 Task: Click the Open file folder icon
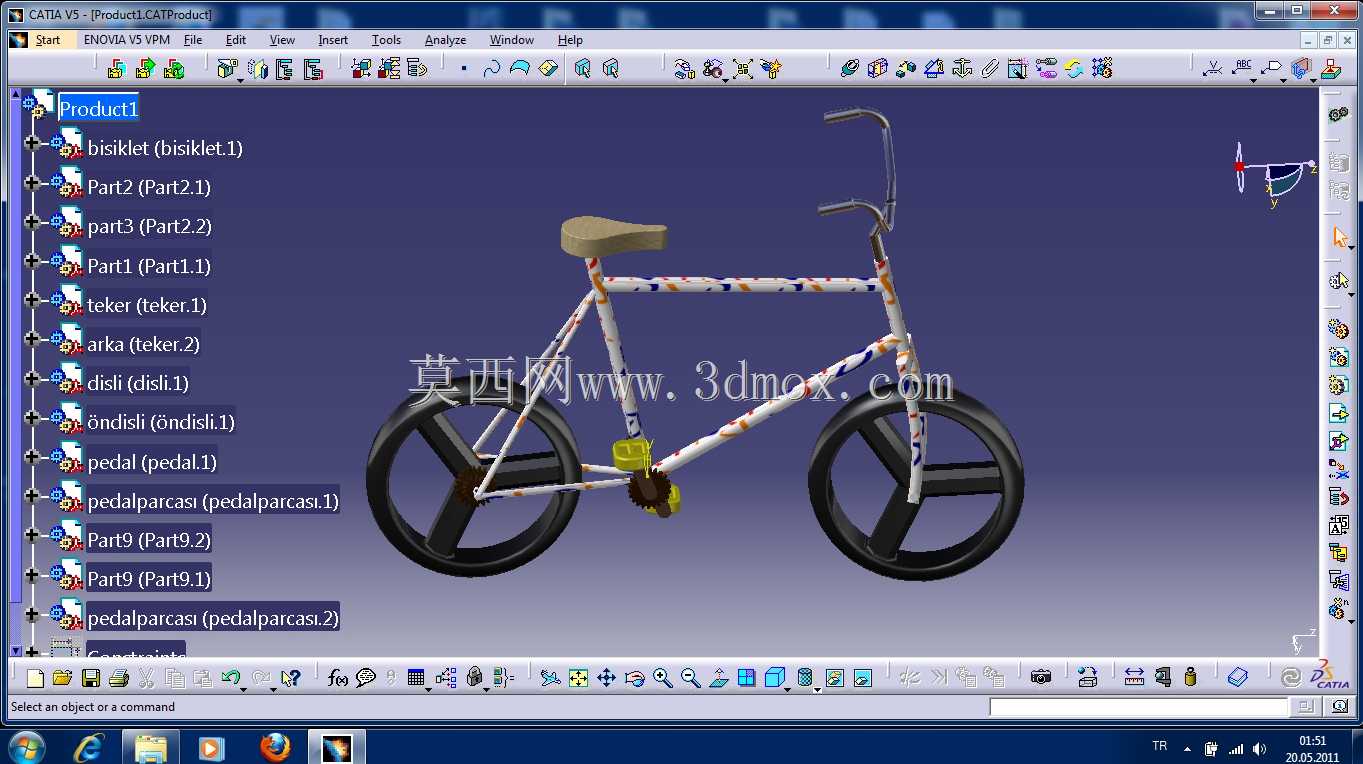coord(62,678)
